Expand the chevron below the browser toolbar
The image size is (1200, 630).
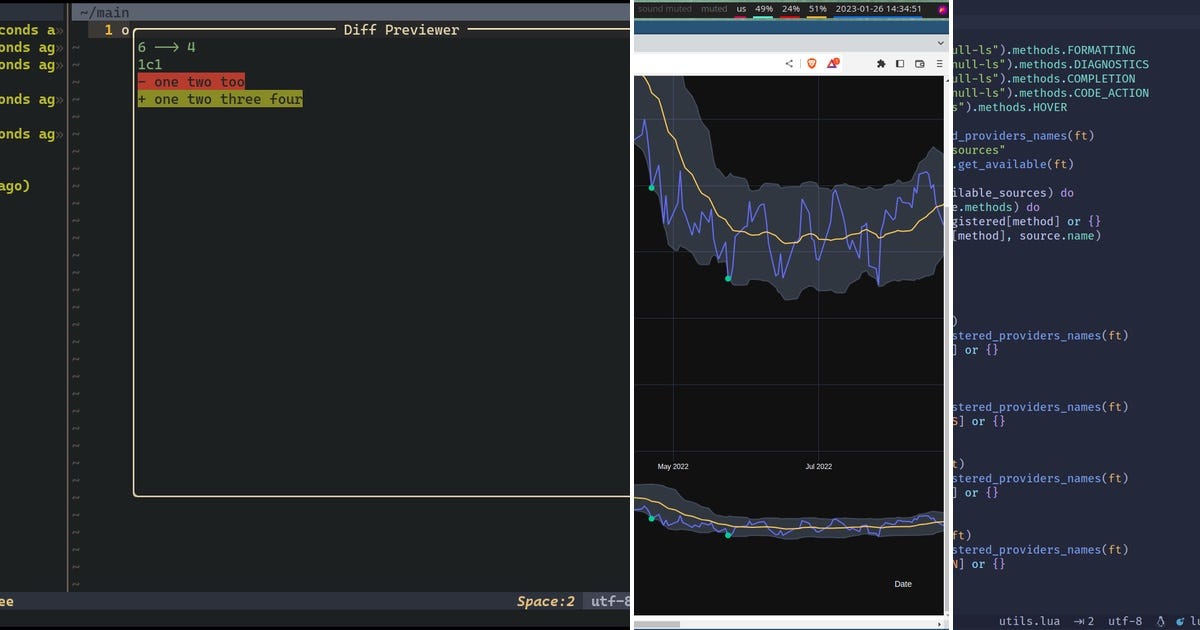(939, 43)
